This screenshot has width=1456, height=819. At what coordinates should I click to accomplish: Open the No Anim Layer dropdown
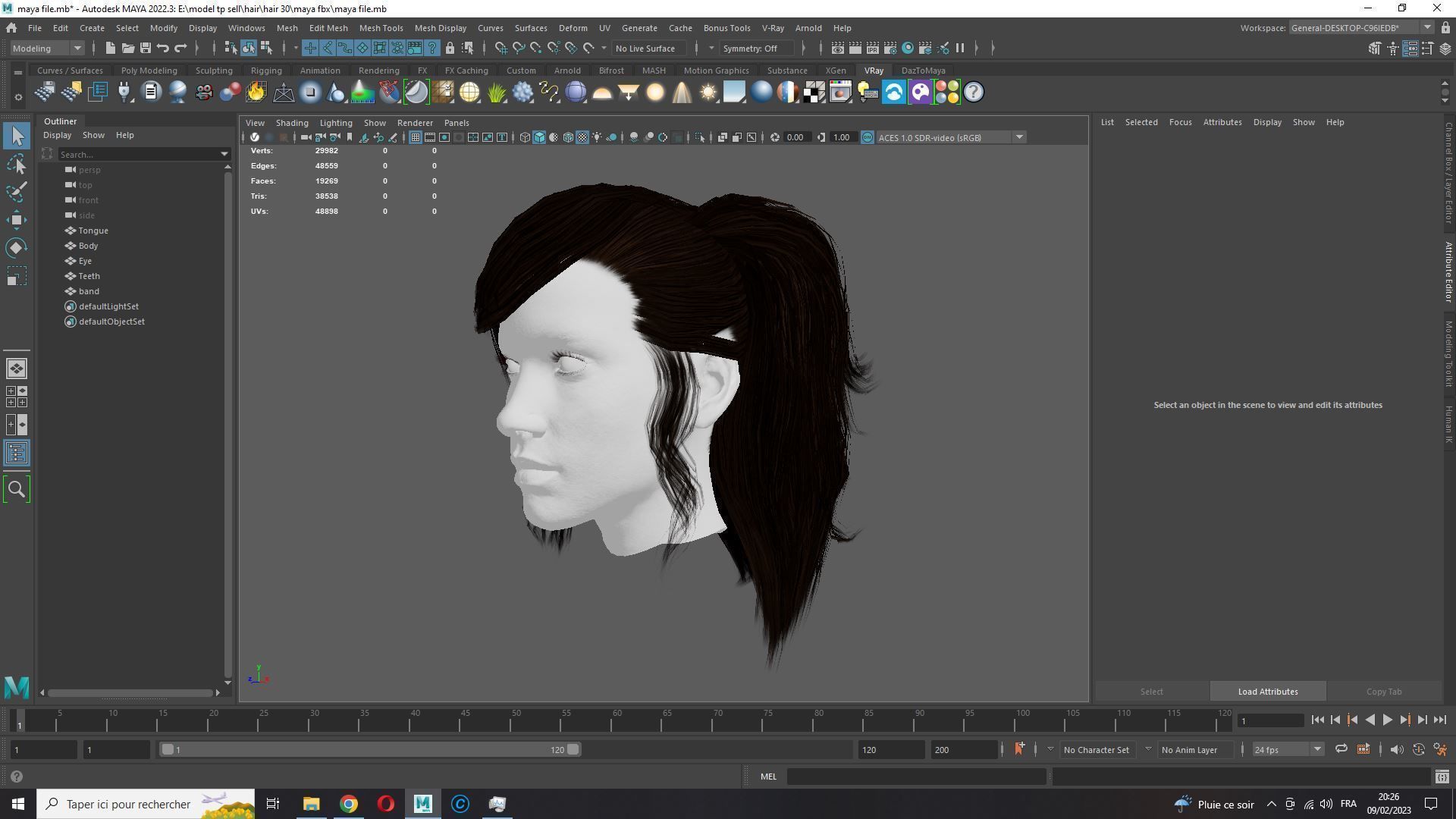point(1194,750)
